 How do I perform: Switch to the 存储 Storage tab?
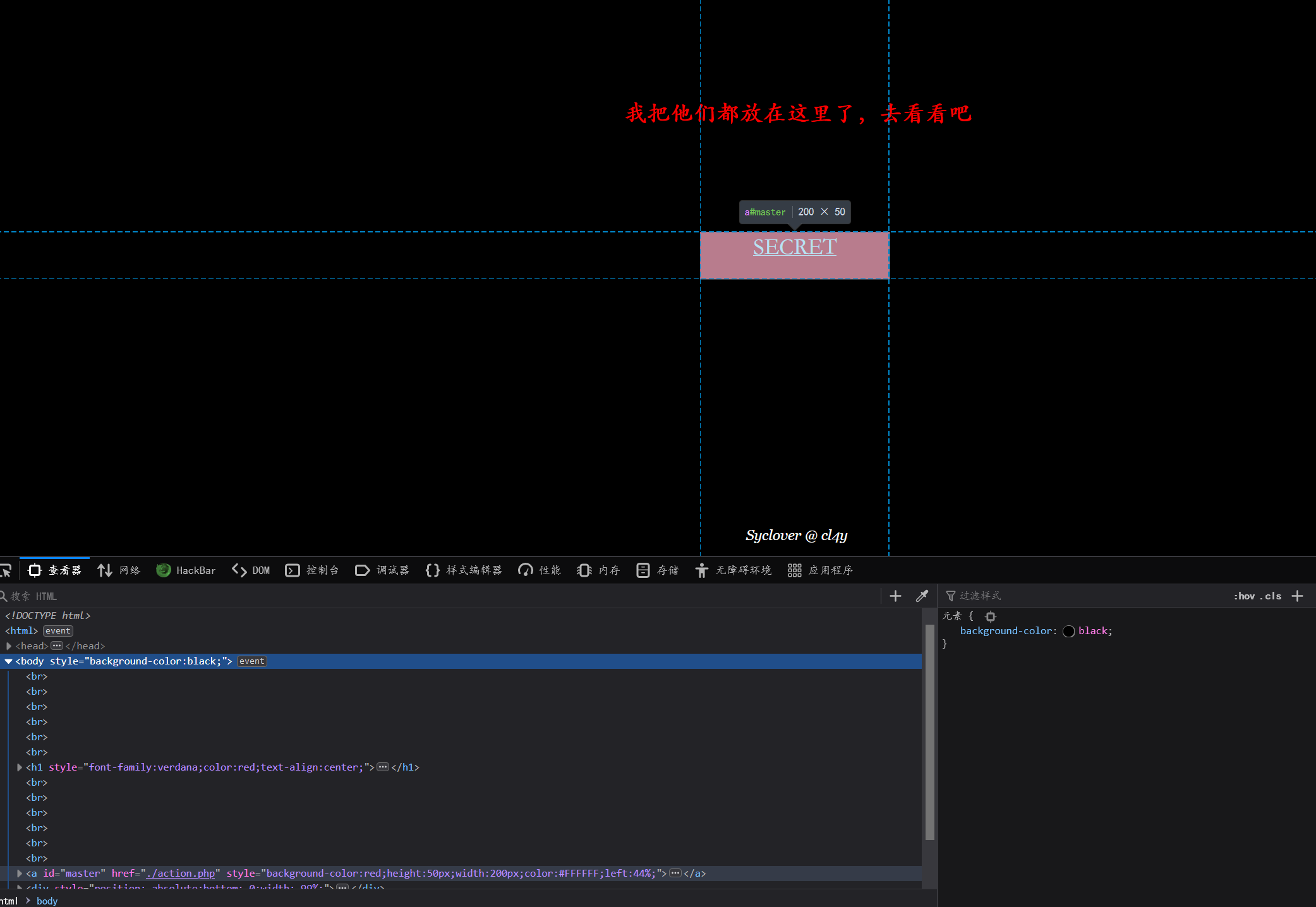coord(657,570)
